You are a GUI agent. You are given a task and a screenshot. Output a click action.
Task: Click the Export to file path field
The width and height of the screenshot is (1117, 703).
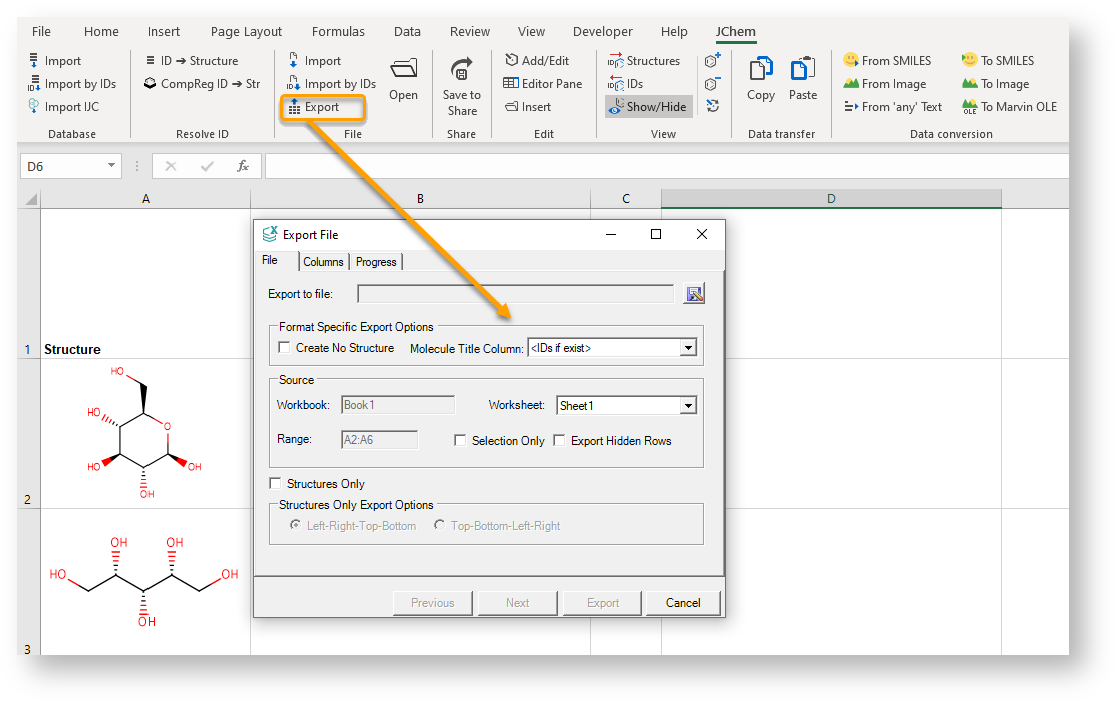coord(515,294)
